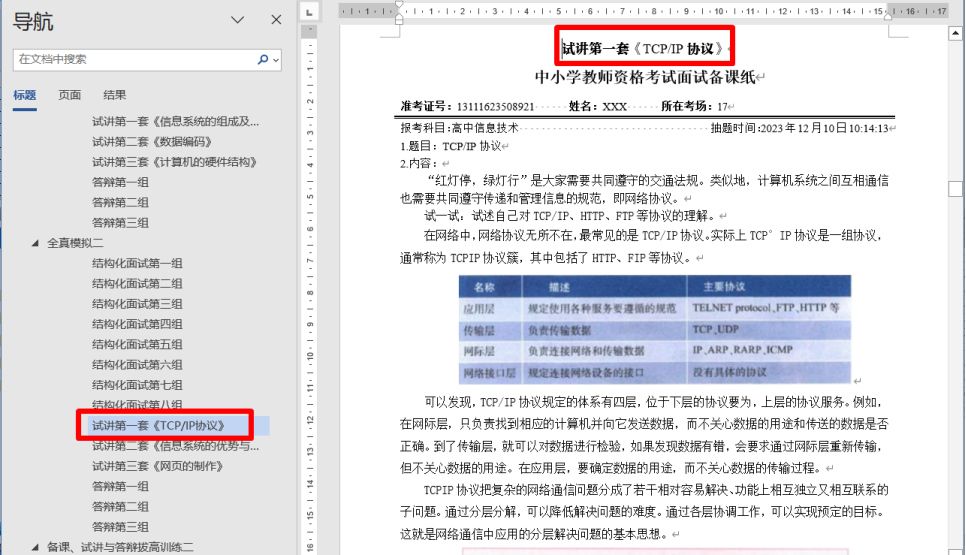Click the tab selector icon beside the ruler
This screenshot has height=555, width=966.
(310, 12)
